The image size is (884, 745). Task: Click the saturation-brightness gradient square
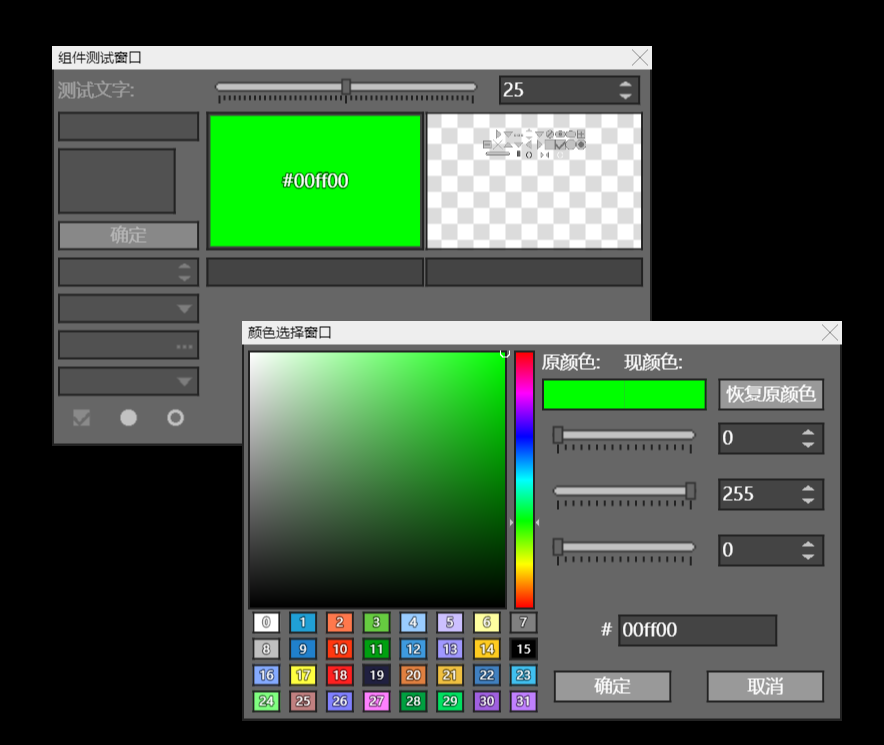377,480
